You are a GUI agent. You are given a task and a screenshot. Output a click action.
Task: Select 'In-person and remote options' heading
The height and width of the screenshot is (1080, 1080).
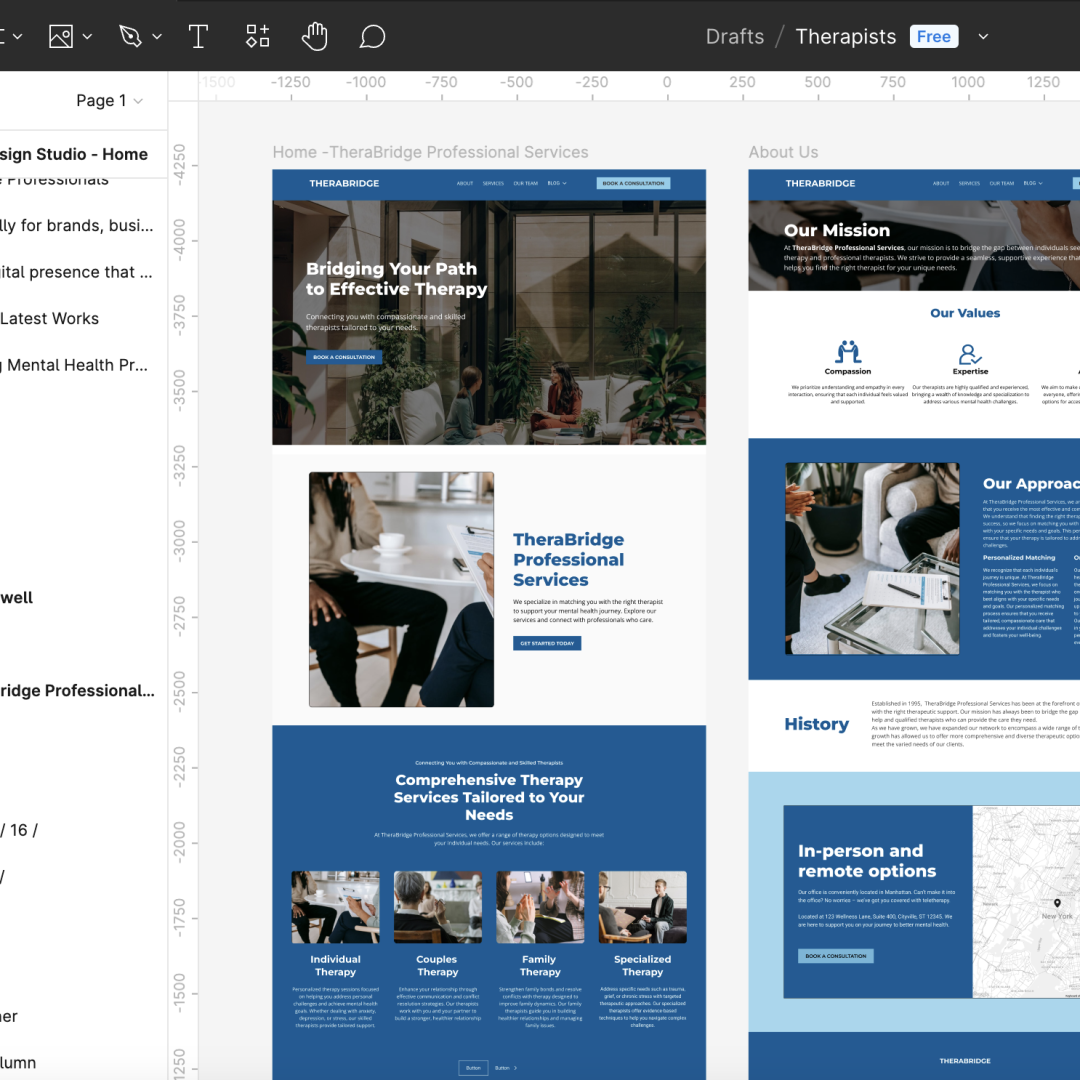tap(866, 861)
